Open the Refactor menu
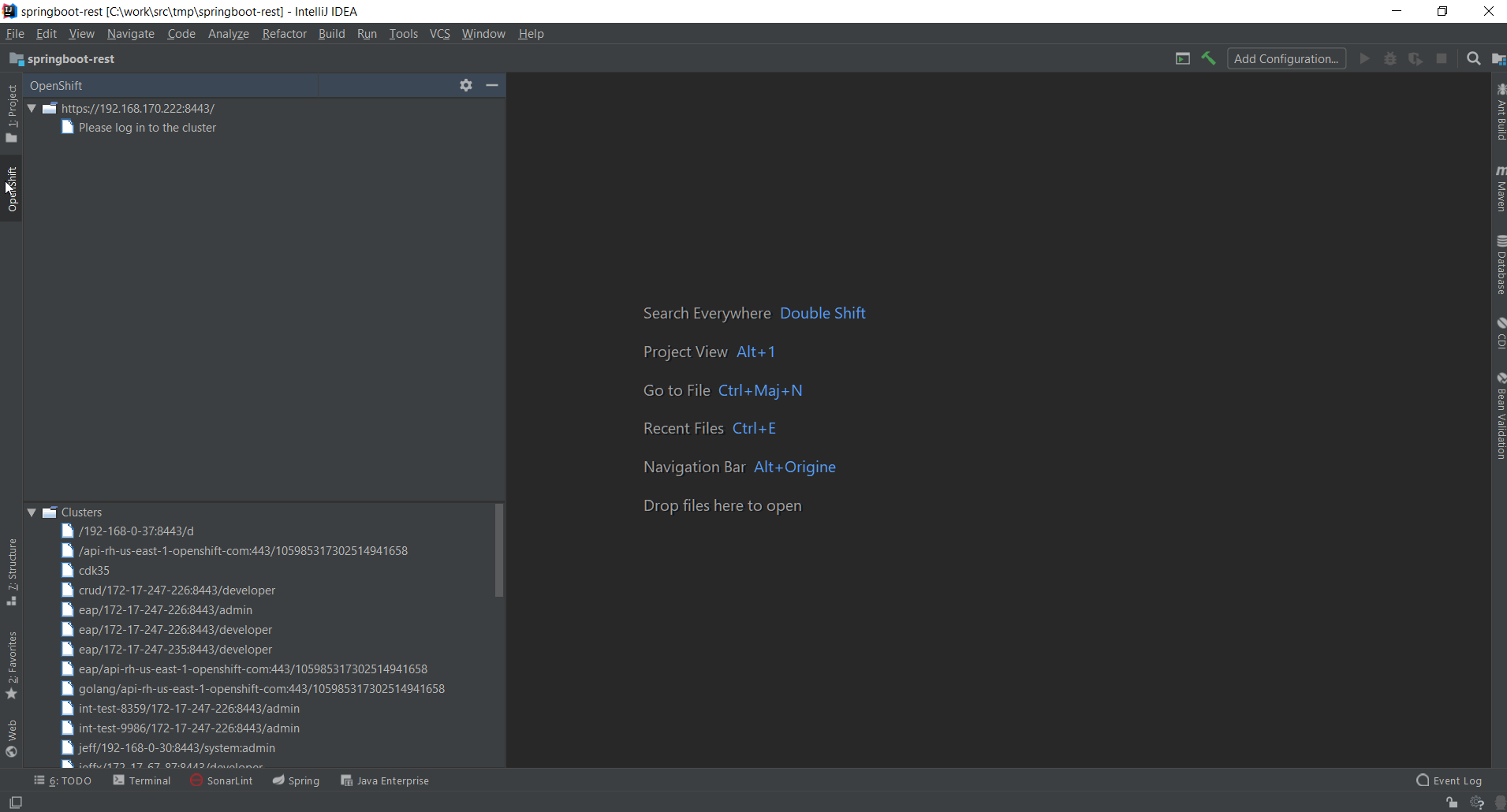The image size is (1507, 812). tap(284, 34)
